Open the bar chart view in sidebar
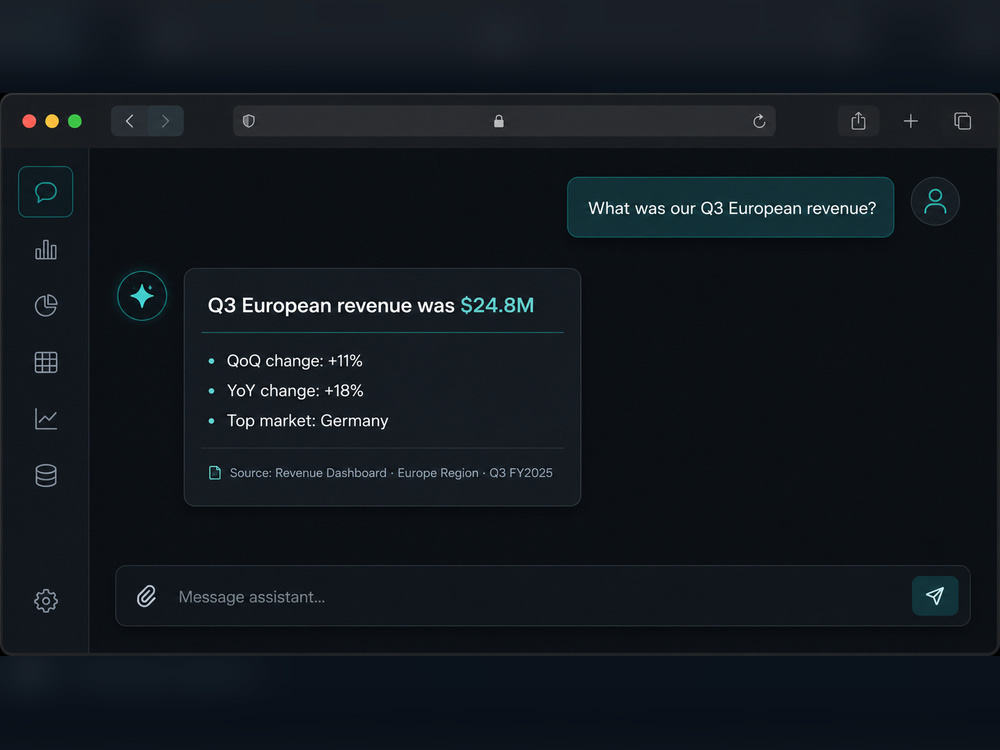 pos(46,249)
